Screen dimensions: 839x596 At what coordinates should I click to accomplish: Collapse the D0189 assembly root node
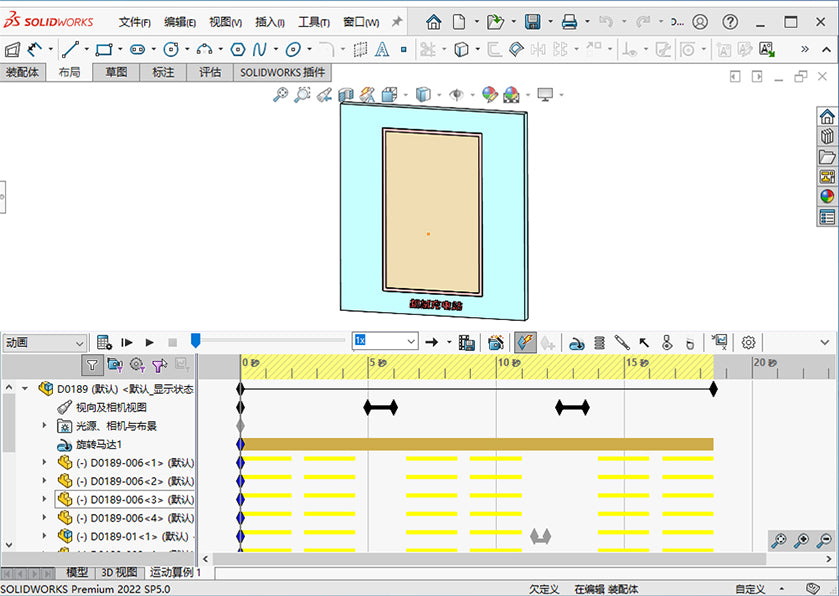point(25,388)
